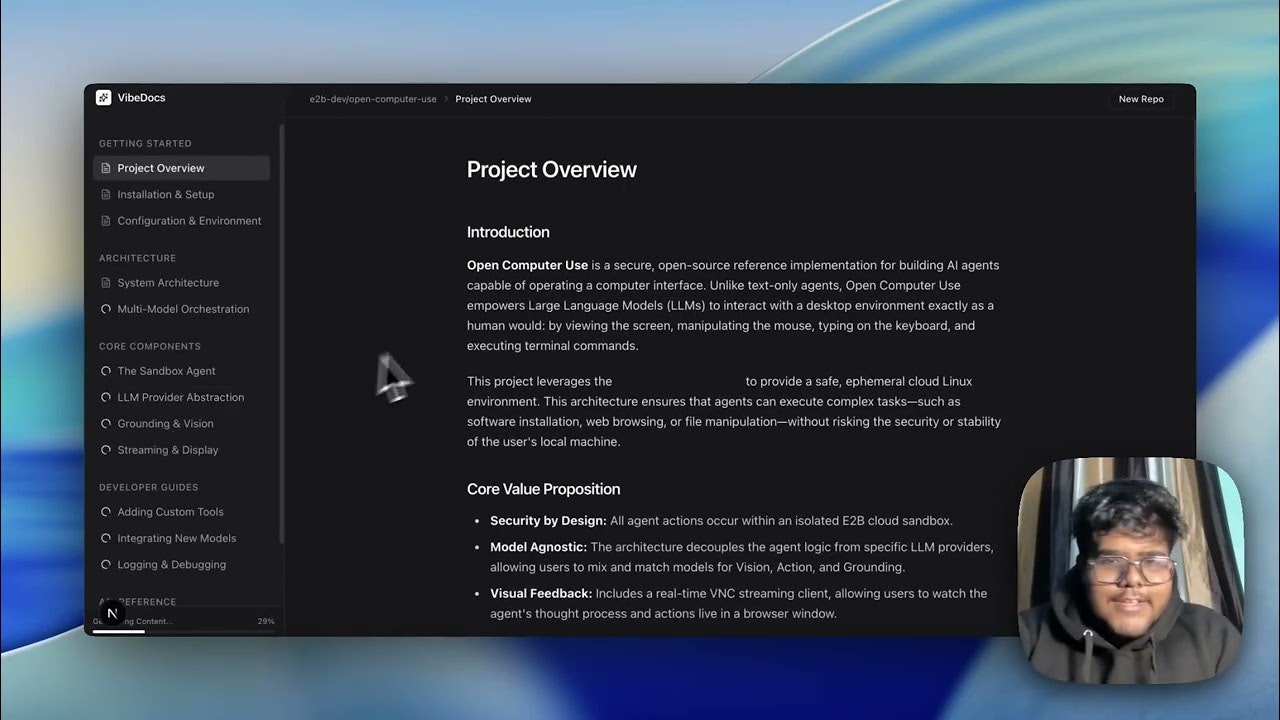The image size is (1280, 720).
Task: Click the VibeDocs logo icon
Action: [x=103, y=97]
